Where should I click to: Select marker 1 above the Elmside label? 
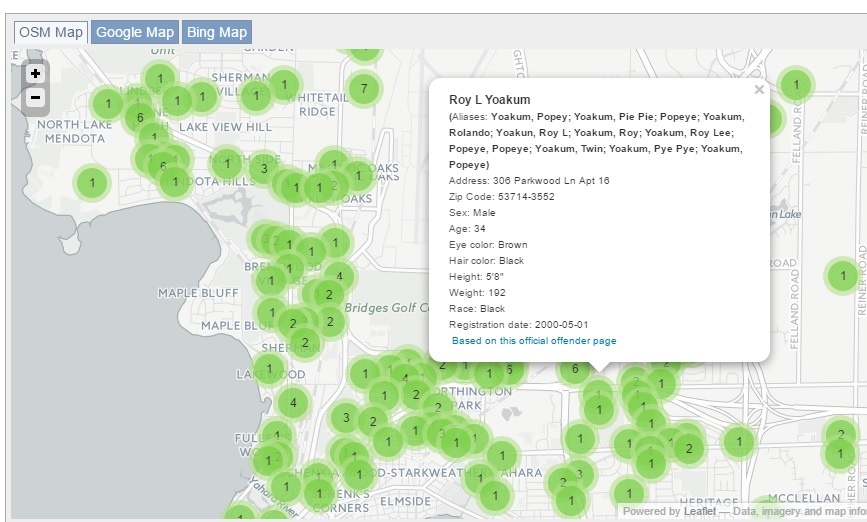click(x=359, y=475)
